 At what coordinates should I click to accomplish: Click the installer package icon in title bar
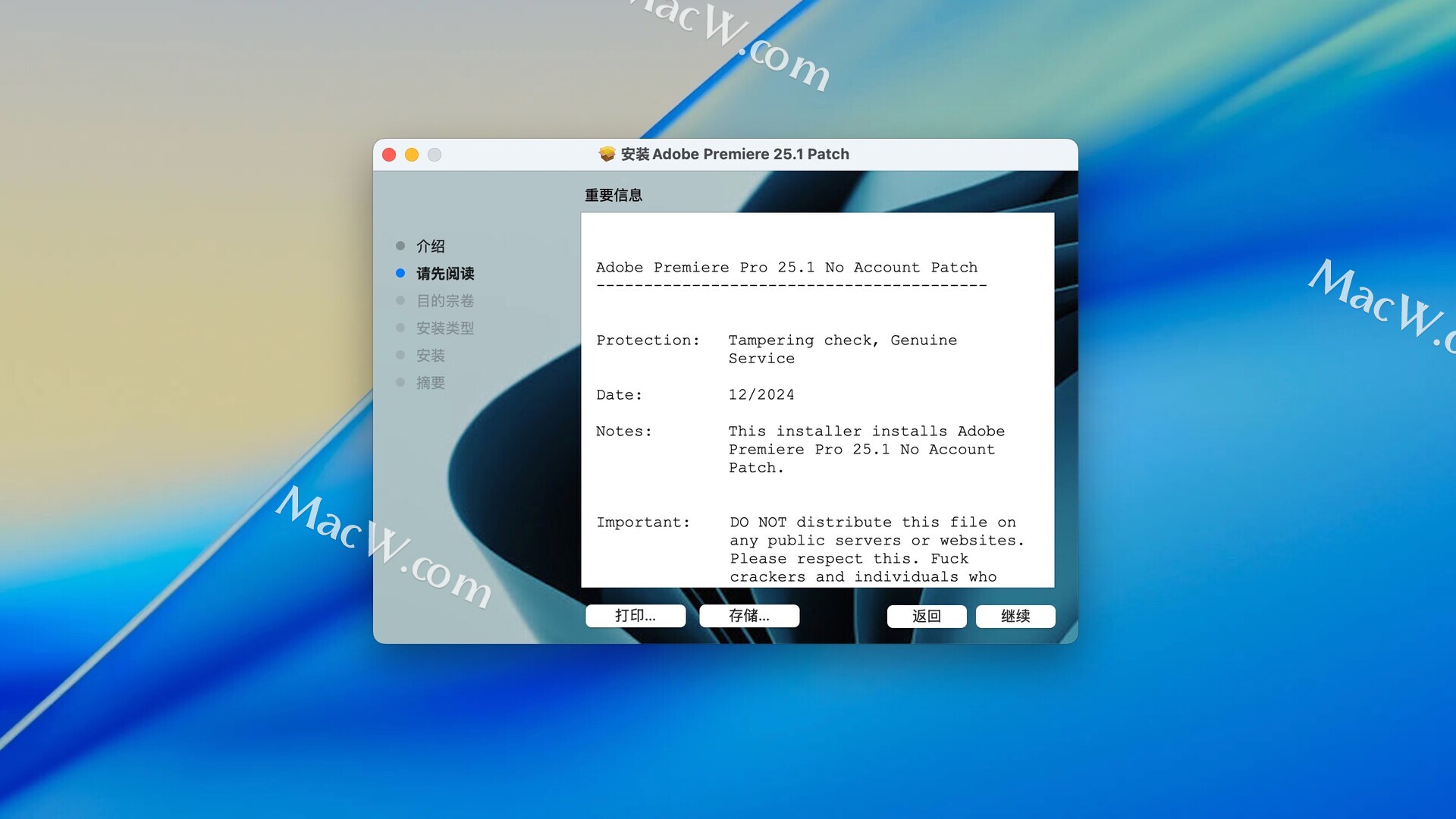607,154
